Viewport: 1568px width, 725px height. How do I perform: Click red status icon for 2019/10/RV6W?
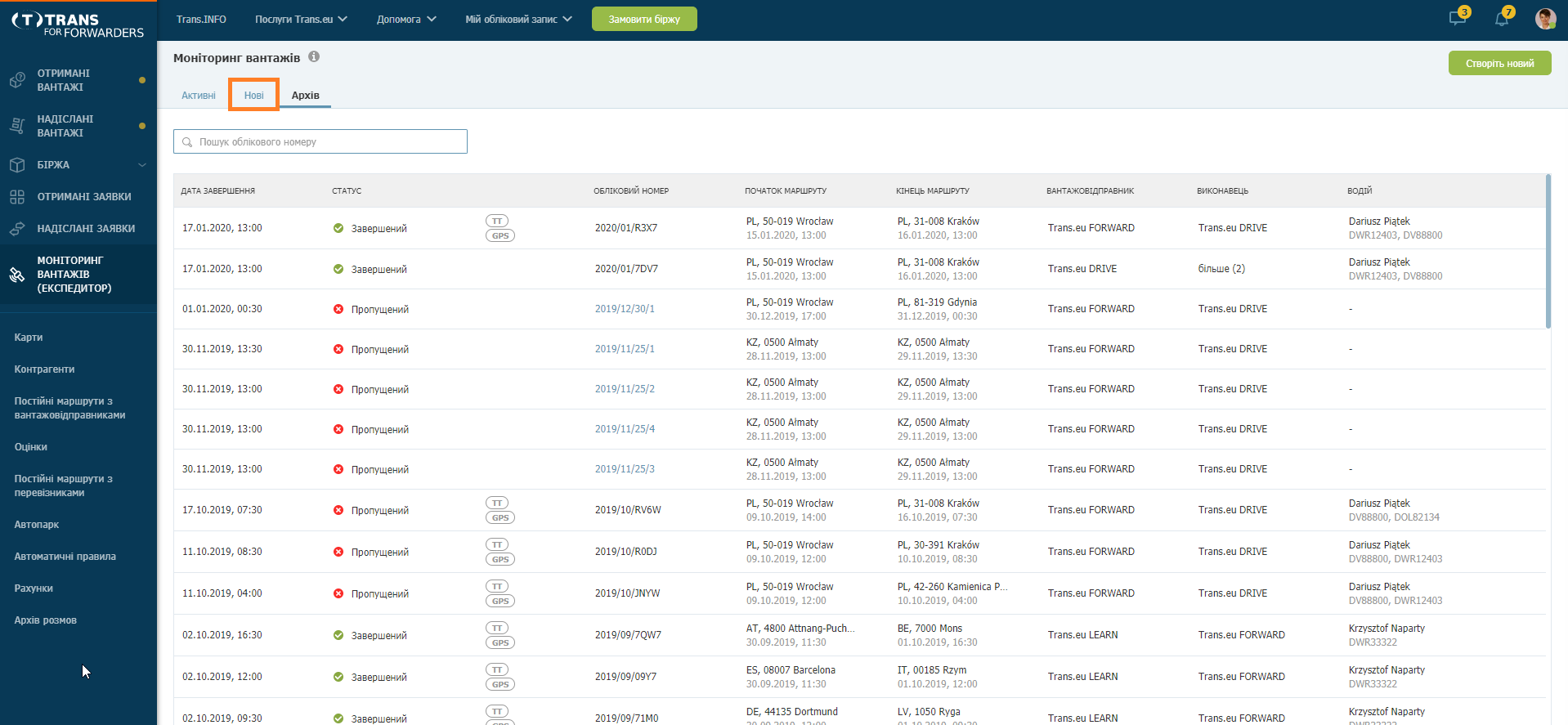click(338, 510)
